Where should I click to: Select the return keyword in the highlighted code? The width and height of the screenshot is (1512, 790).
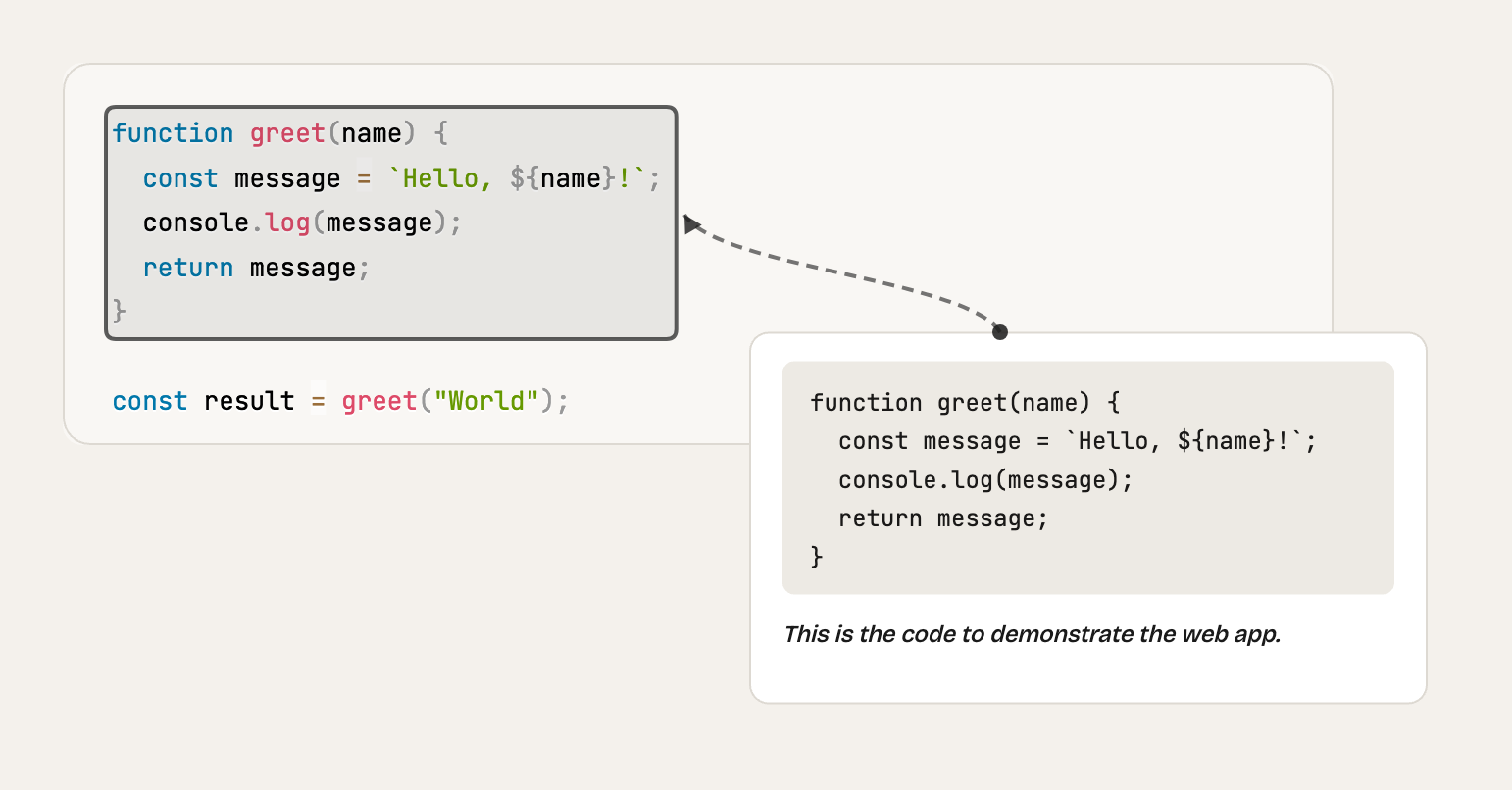(187, 267)
